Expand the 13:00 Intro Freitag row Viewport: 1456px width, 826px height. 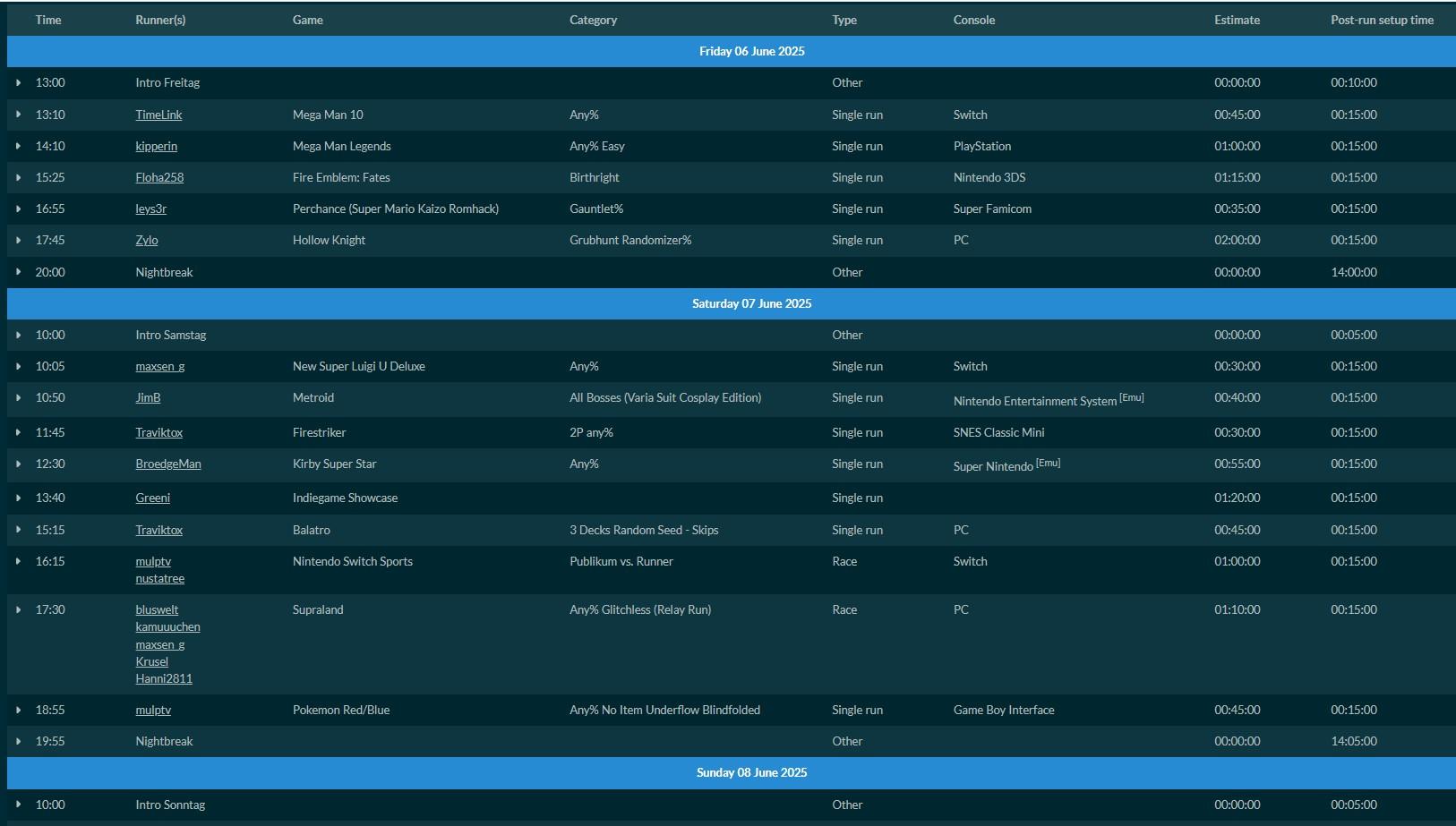(18, 82)
